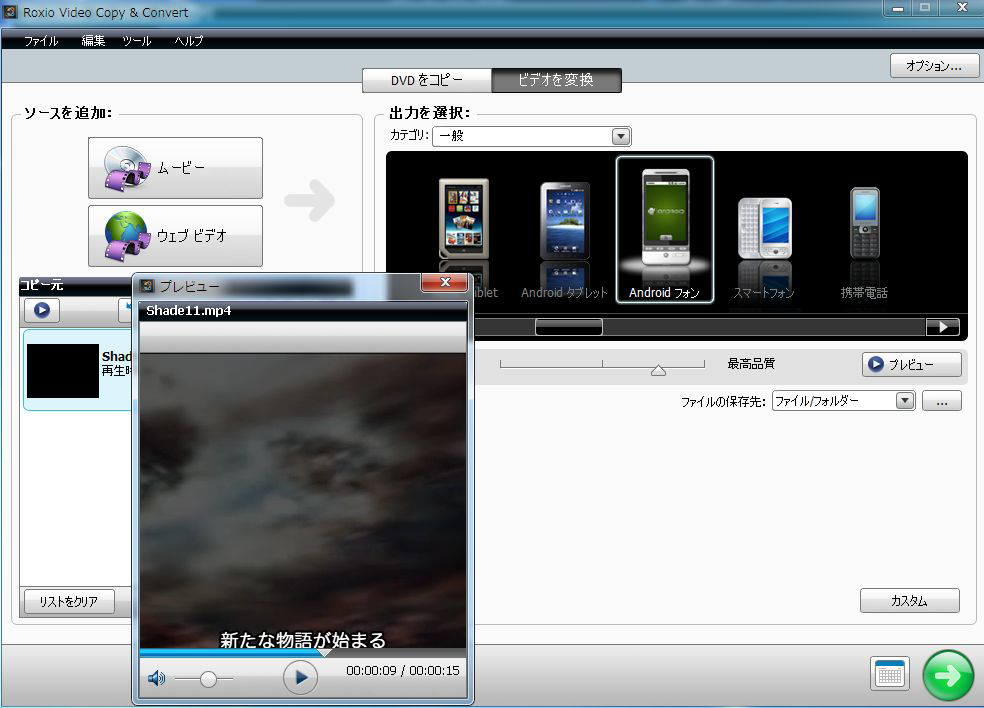Close the プレビュー preview window

445,282
